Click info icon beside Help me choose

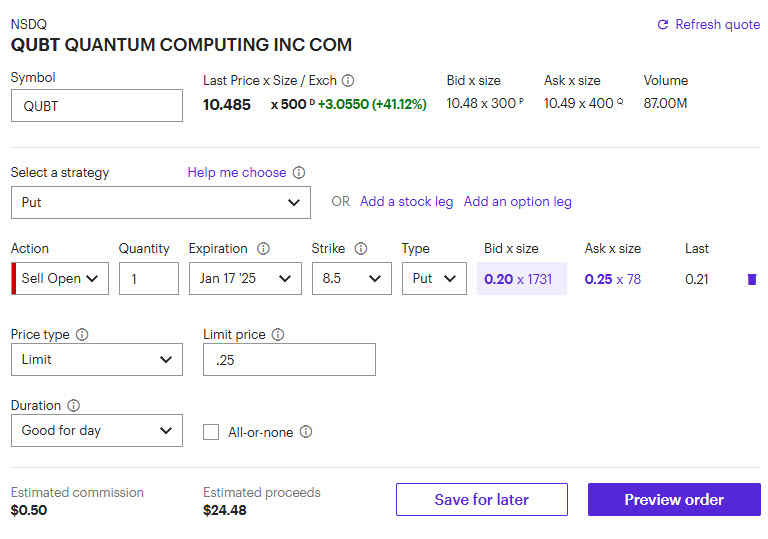(x=299, y=173)
